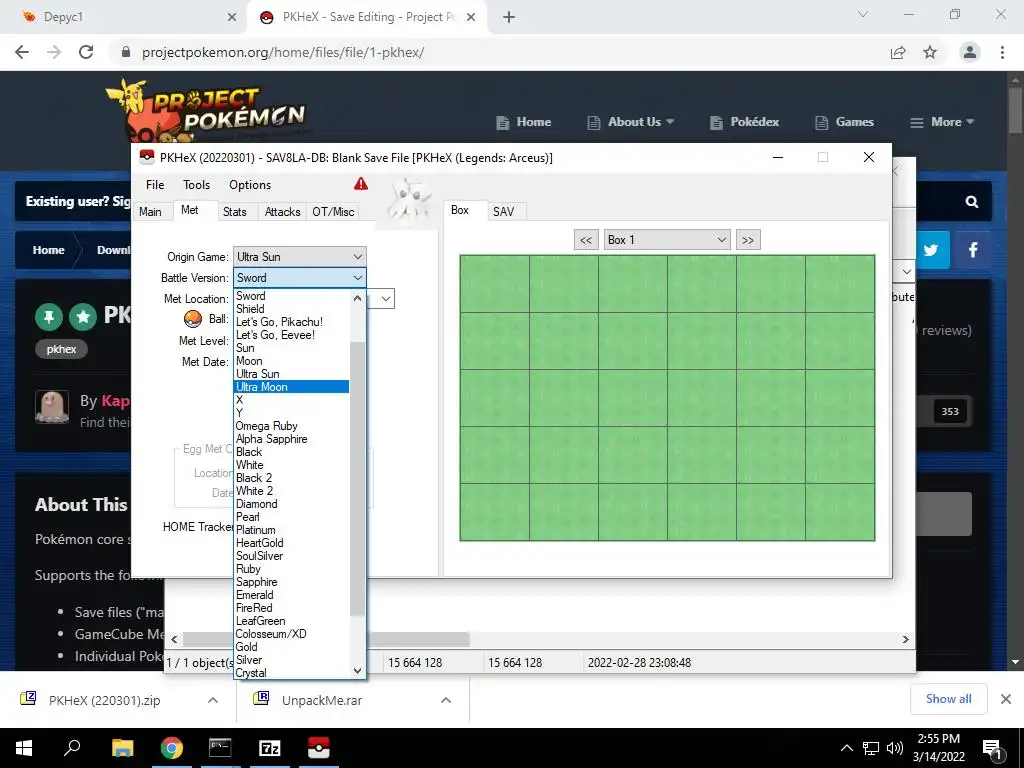Open the File menu in PKHeX
Image resolution: width=1024 pixels, height=768 pixels.
click(x=155, y=185)
